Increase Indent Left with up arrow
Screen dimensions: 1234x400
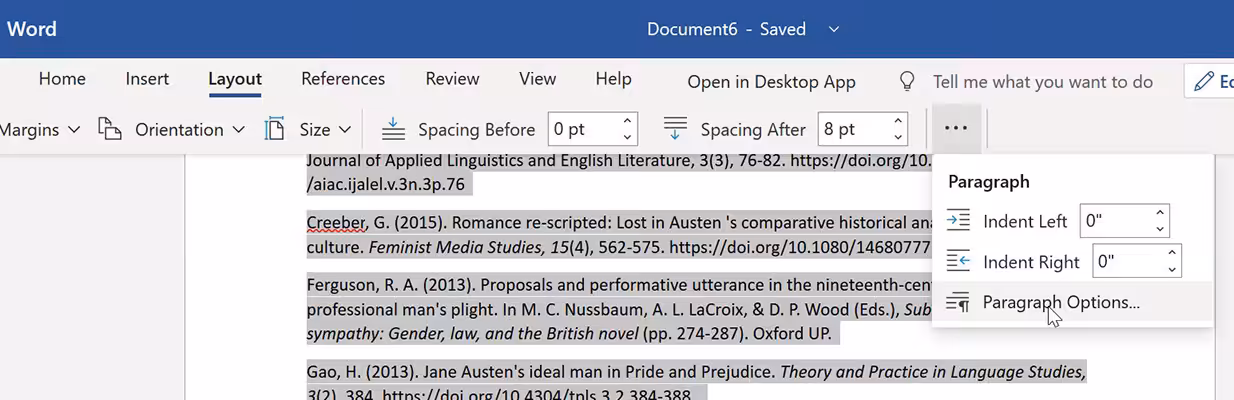pyautogui.click(x=1160, y=213)
